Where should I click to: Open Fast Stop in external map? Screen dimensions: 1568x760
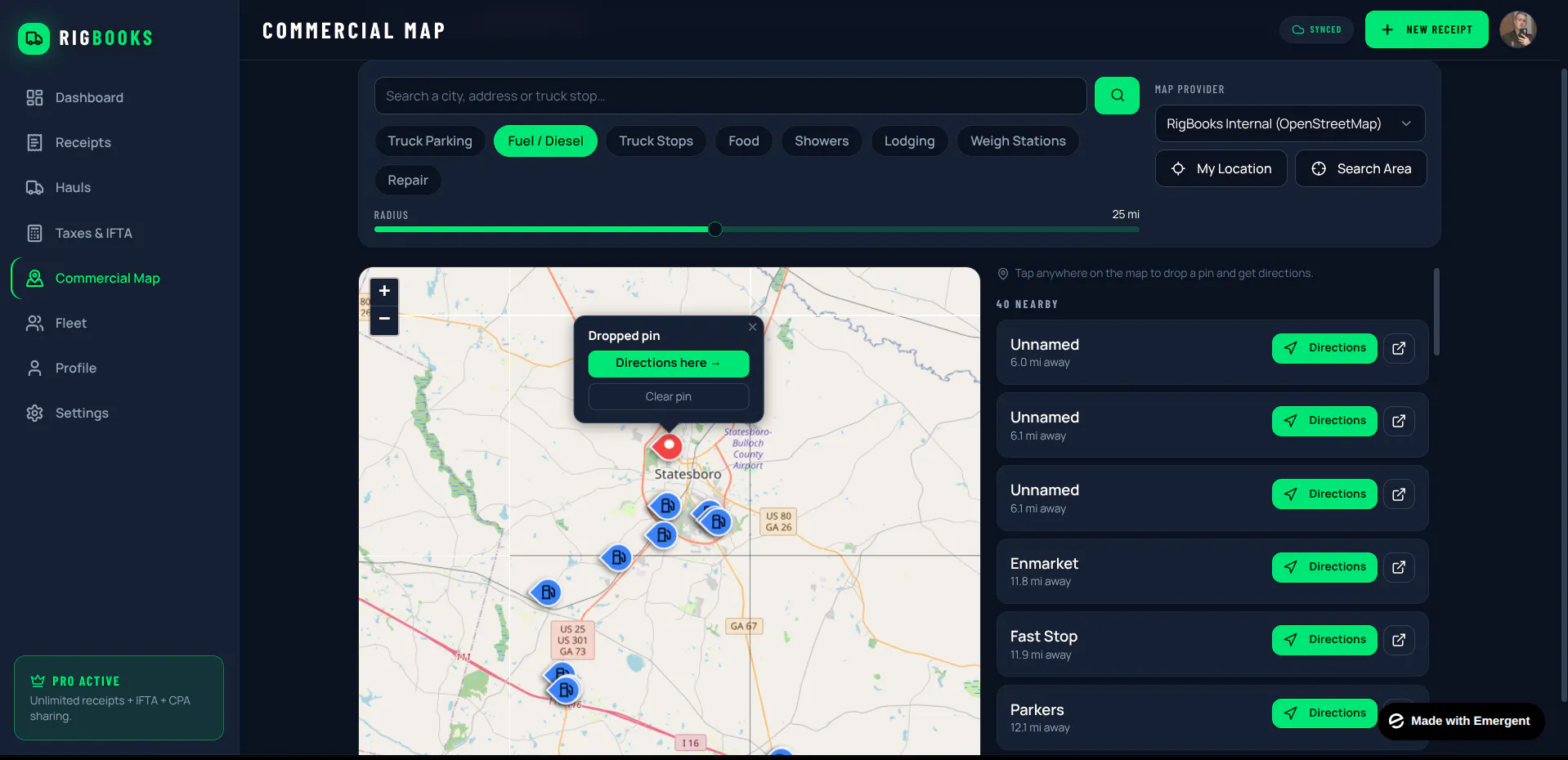(x=1399, y=640)
